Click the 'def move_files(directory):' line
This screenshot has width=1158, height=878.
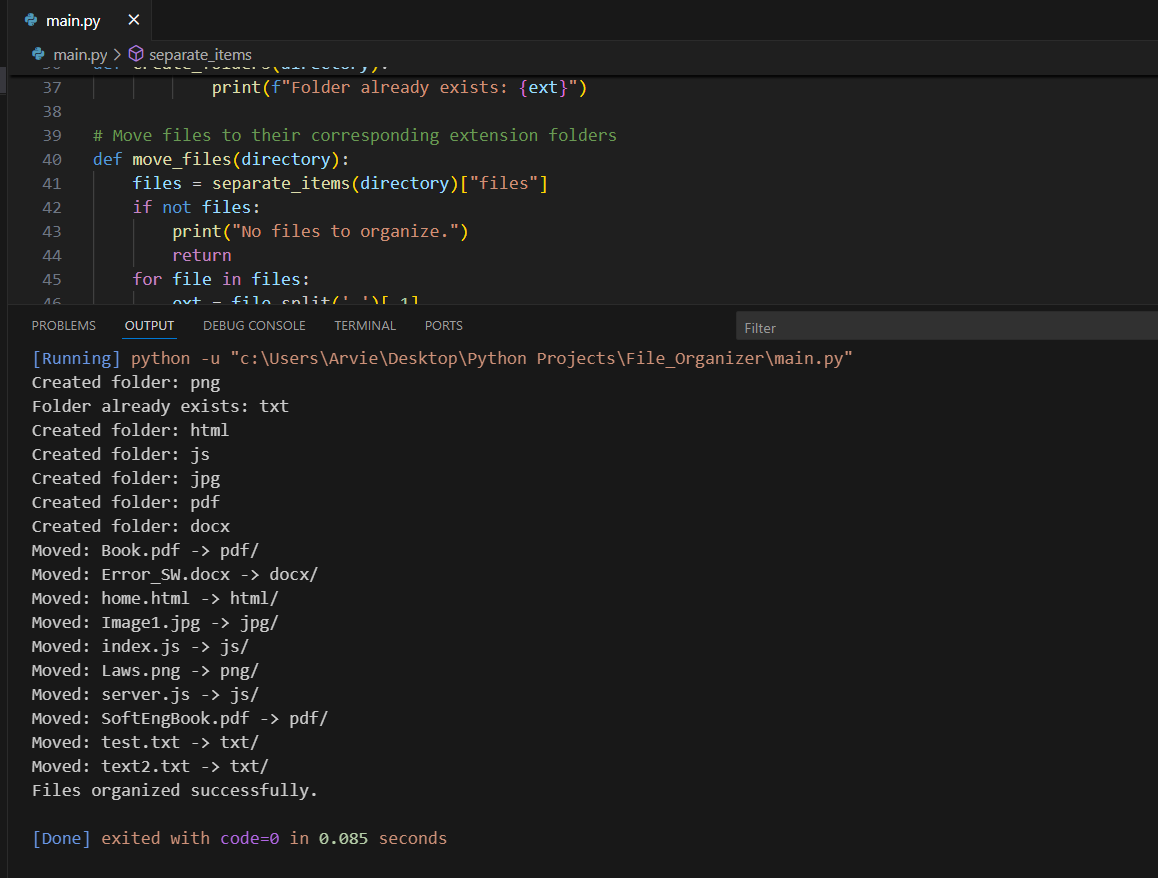221,160
